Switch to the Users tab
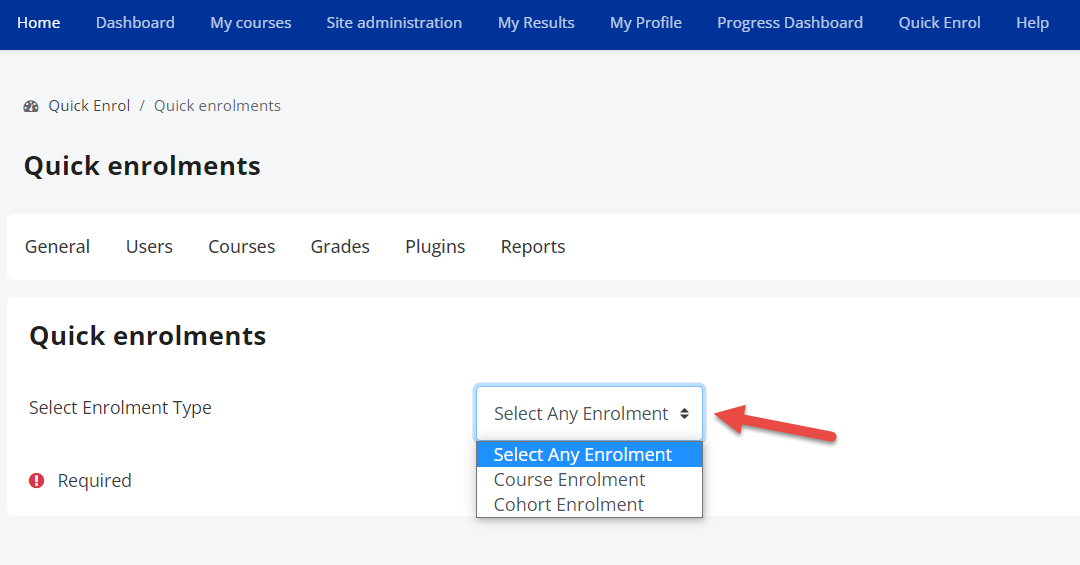Image resolution: width=1080 pixels, height=565 pixels. 149,247
